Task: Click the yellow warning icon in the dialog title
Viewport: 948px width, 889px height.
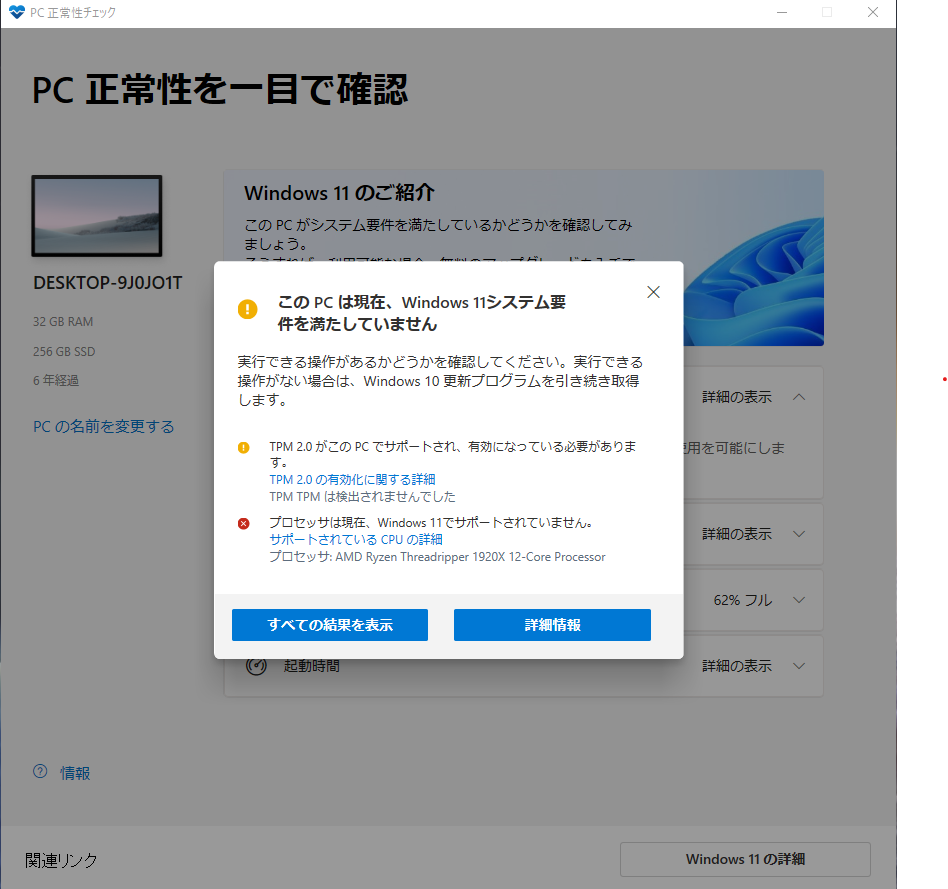Action: point(247,309)
